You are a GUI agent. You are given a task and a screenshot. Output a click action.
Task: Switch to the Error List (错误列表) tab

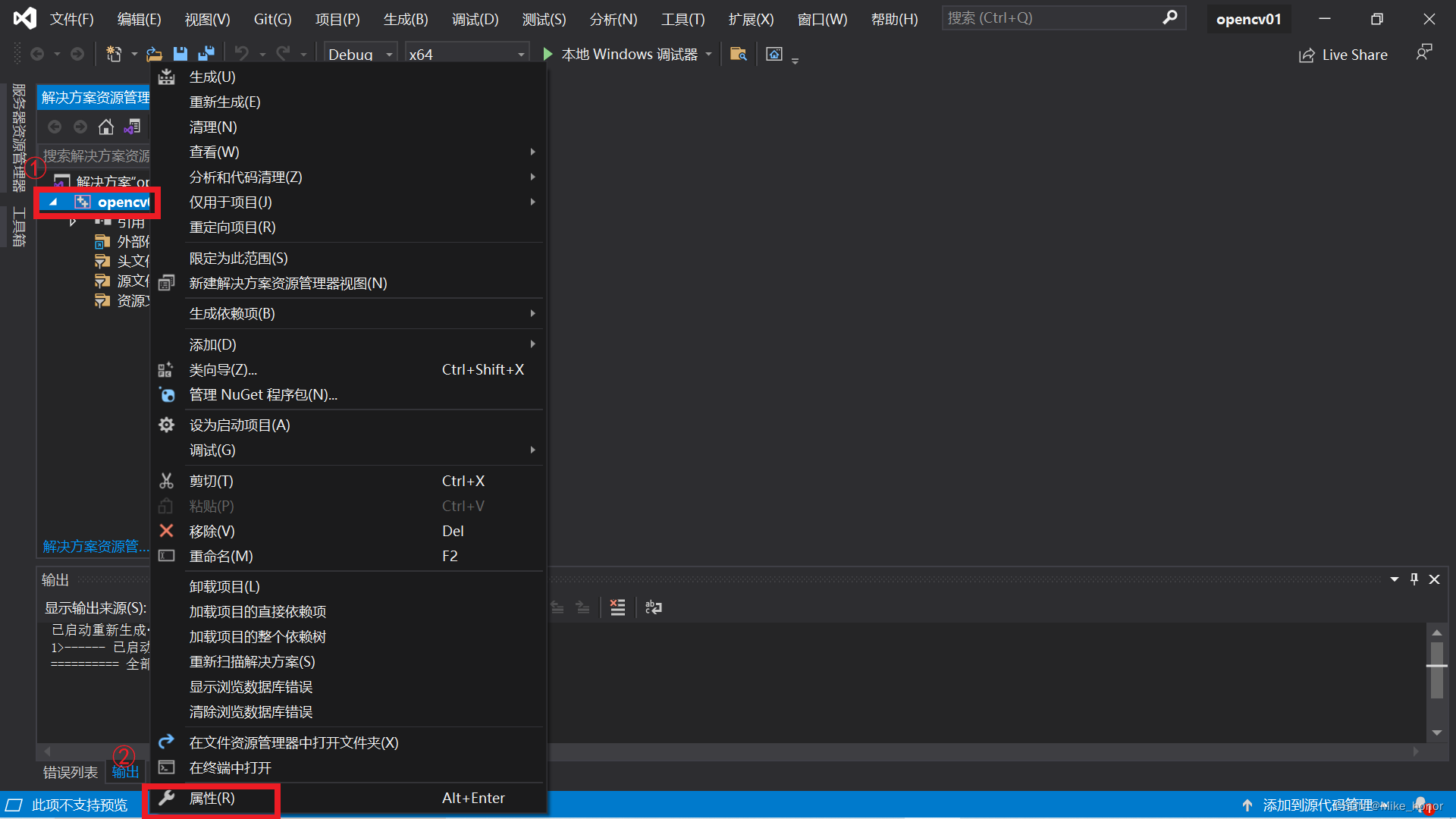[70, 772]
